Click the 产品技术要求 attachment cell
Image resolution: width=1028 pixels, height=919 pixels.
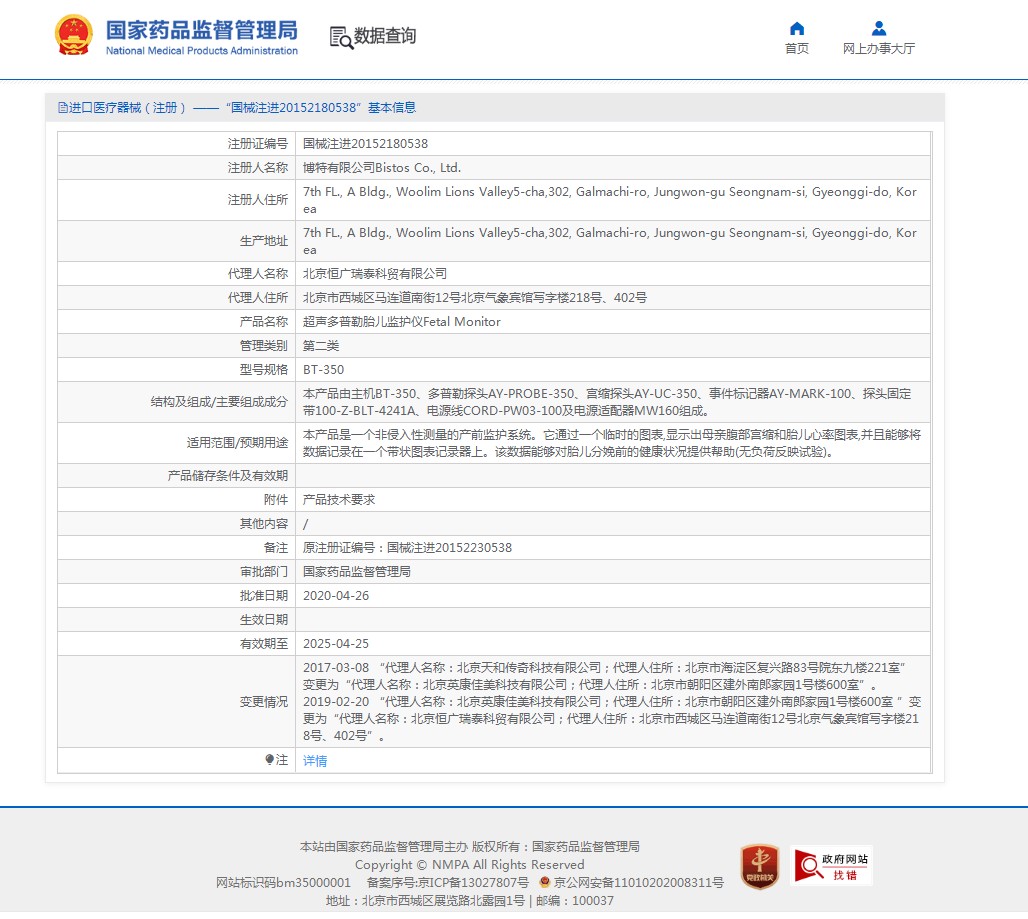pos(339,500)
